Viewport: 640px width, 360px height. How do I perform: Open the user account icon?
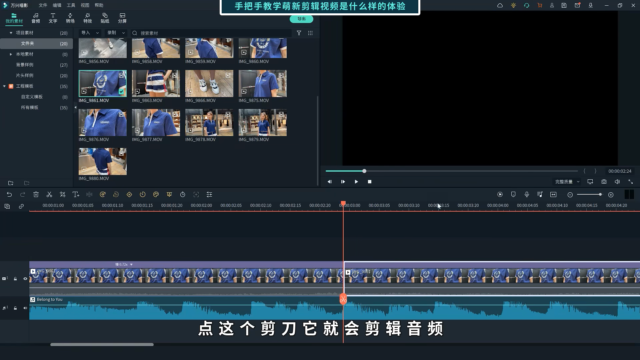552,5
